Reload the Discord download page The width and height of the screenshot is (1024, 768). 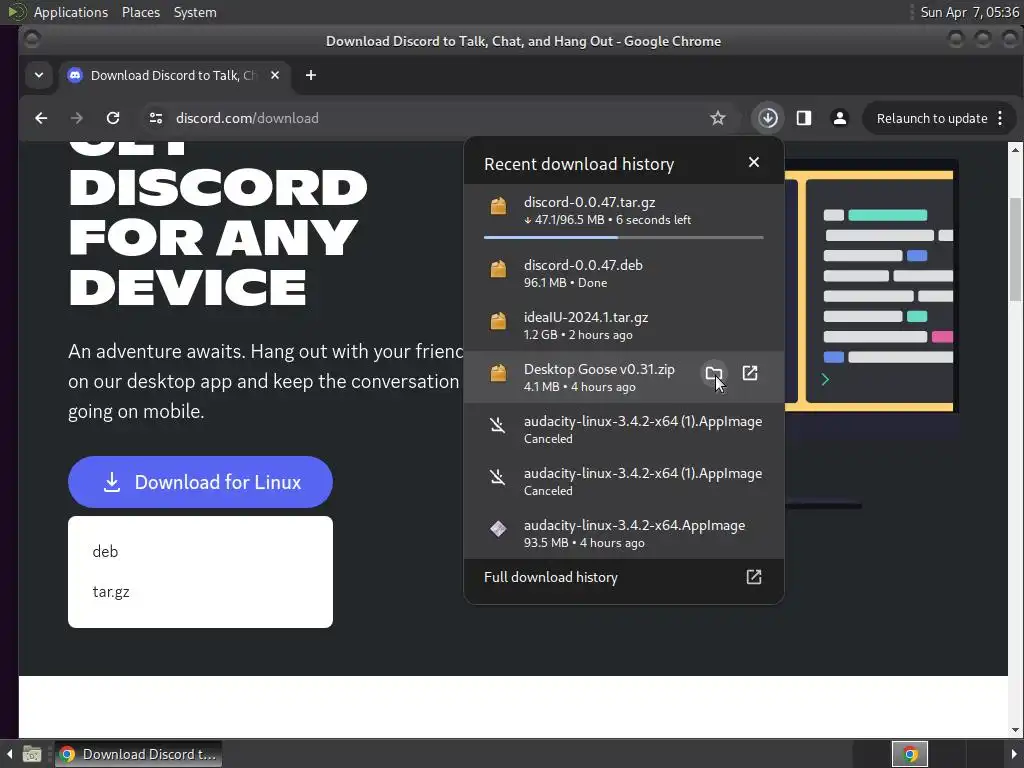coord(113,118)
